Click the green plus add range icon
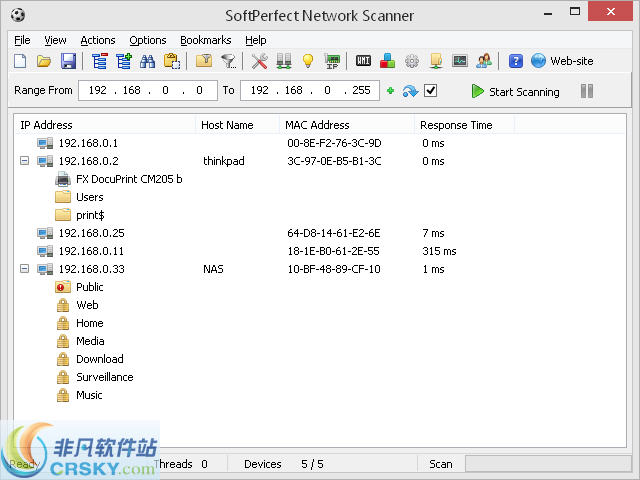 [390, 91]
